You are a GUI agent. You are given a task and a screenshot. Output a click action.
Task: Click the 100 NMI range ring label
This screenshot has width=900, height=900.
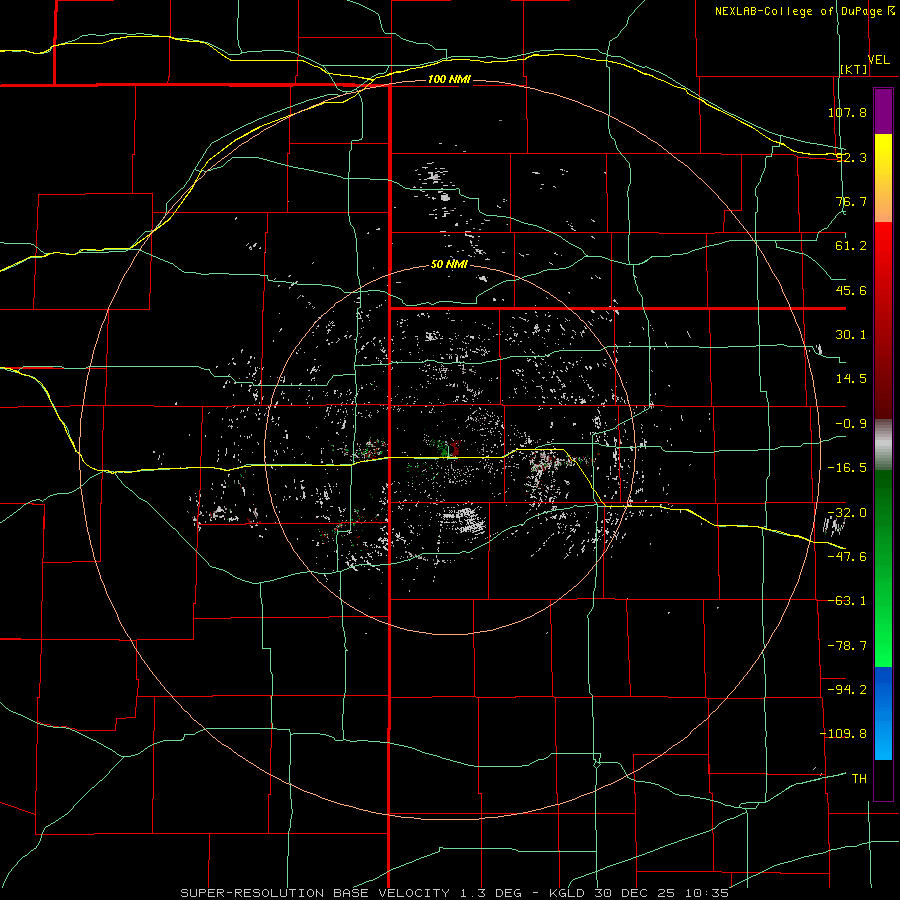[x=449, y=79]
